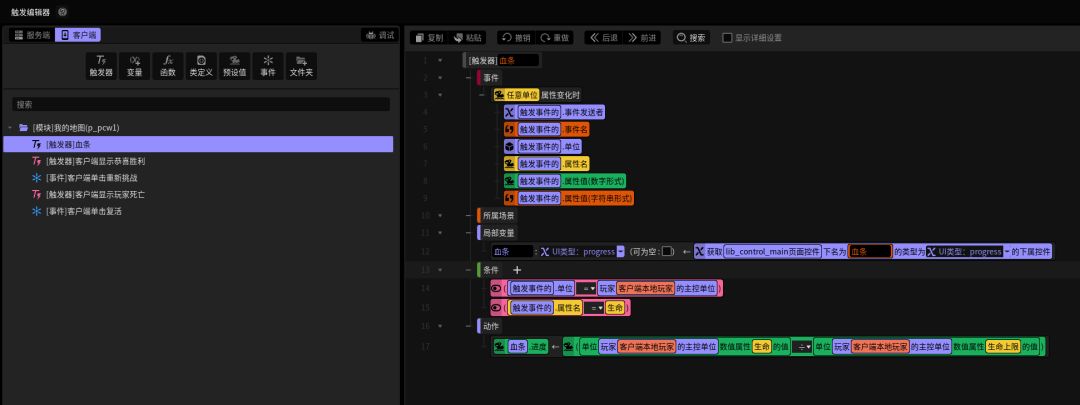Click the 函数 (function) toolbar icon
The image size is (1080, 405).
pos(169,65)
